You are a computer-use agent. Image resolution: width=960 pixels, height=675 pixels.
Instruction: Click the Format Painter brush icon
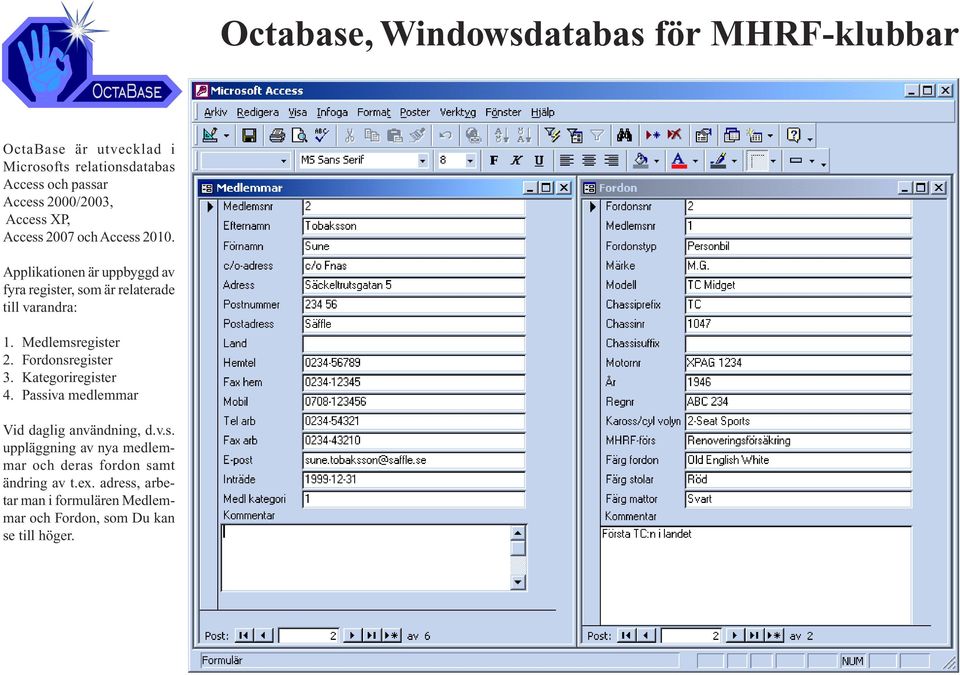tap(418, 135)
